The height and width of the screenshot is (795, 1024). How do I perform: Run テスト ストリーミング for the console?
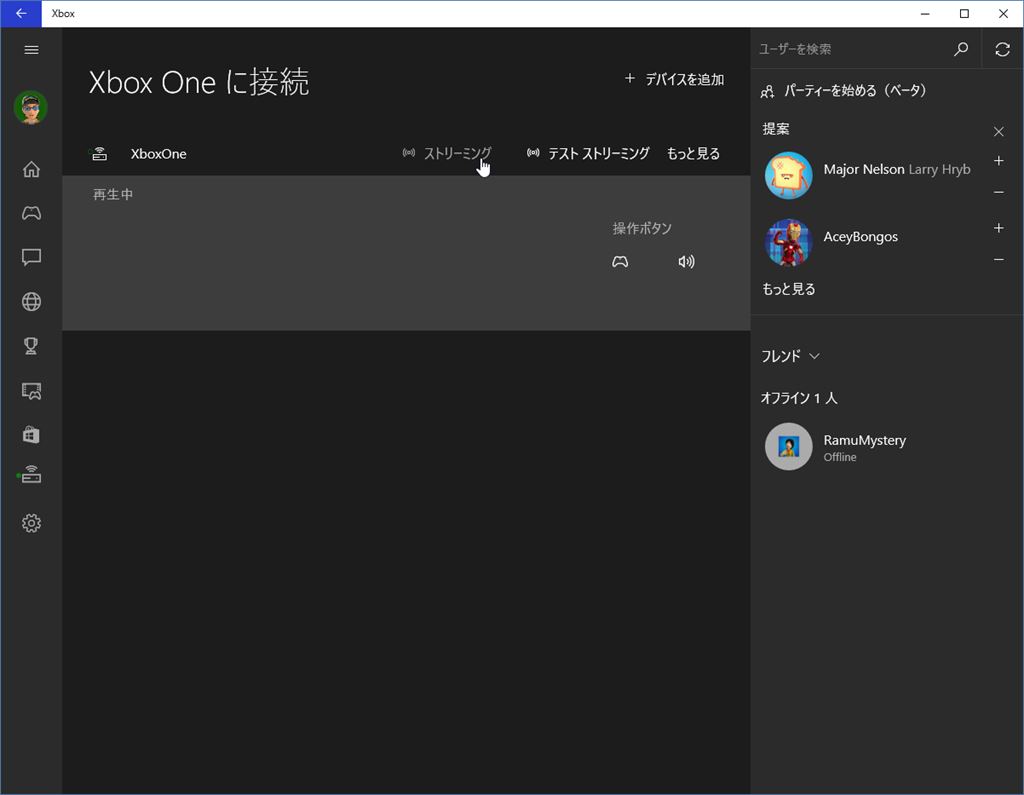pyautogui.click(x=588, y=154)
